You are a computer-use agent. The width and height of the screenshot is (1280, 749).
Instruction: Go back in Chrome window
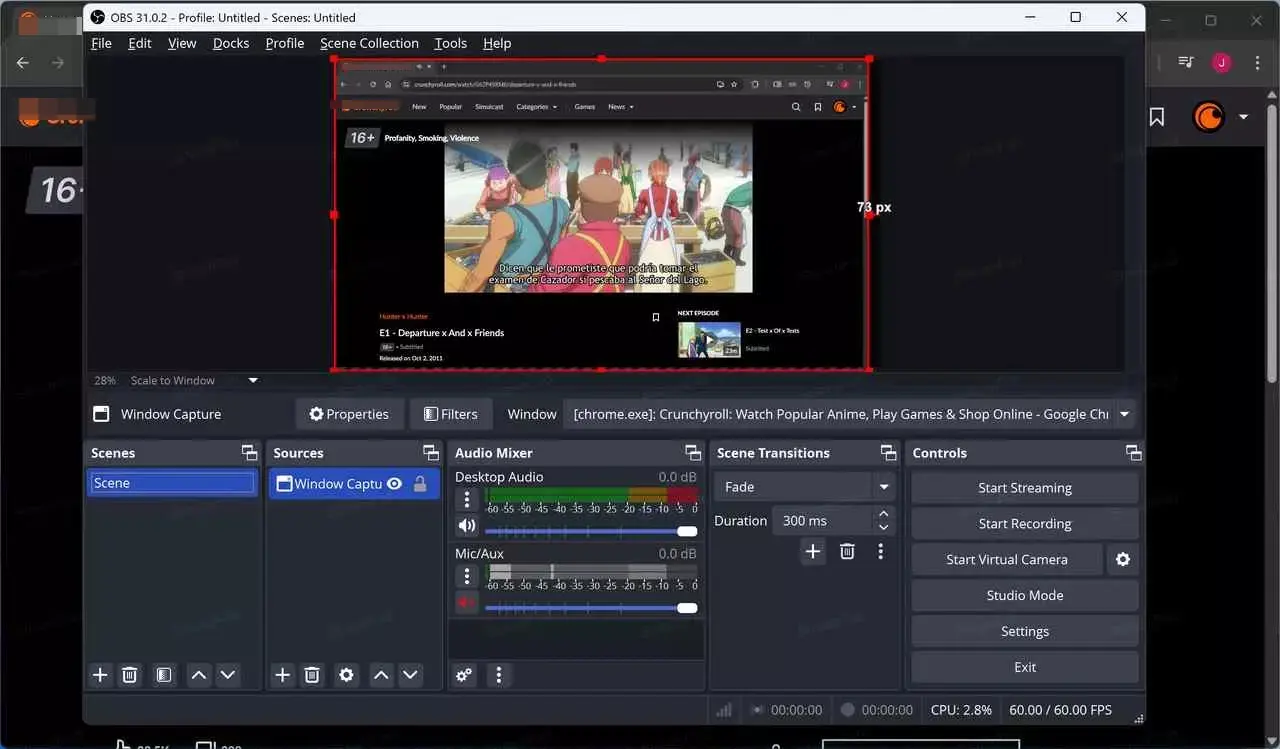[23, 62]
